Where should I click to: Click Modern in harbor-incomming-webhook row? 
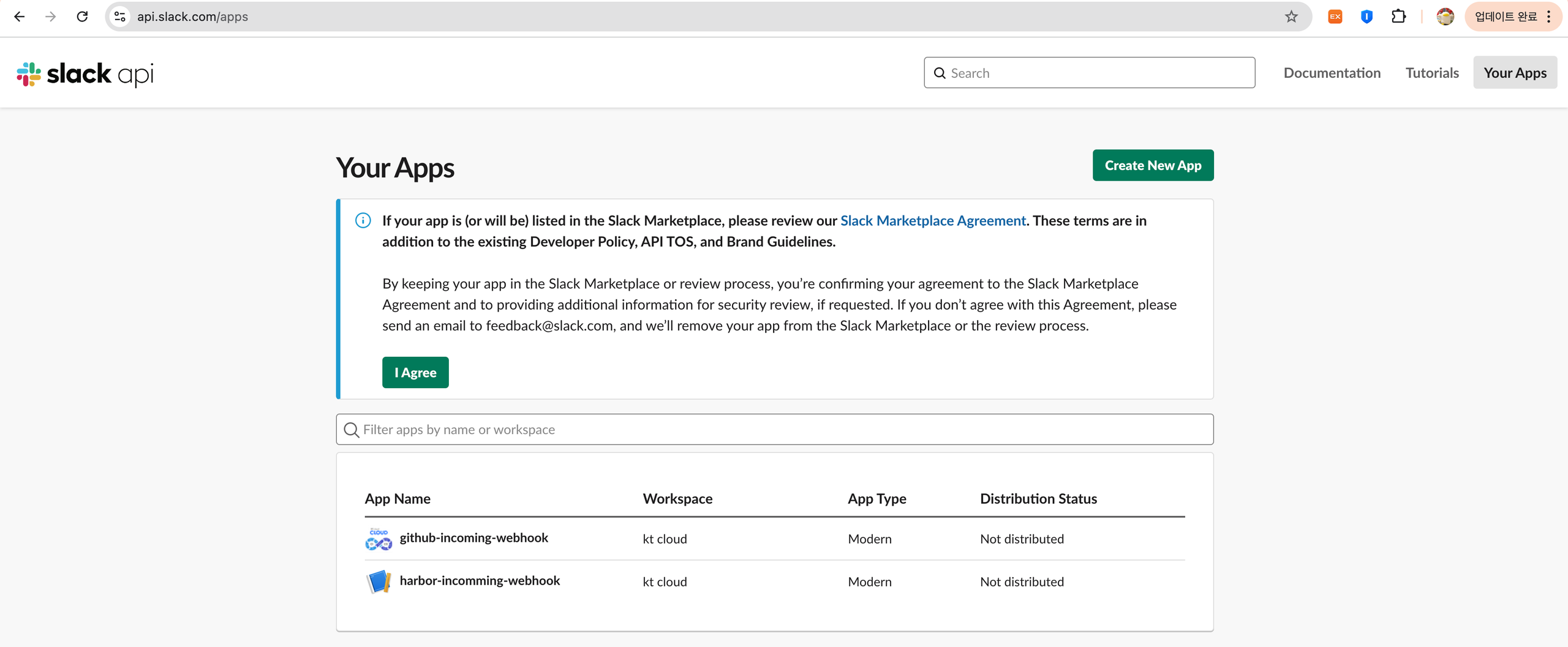870,582
